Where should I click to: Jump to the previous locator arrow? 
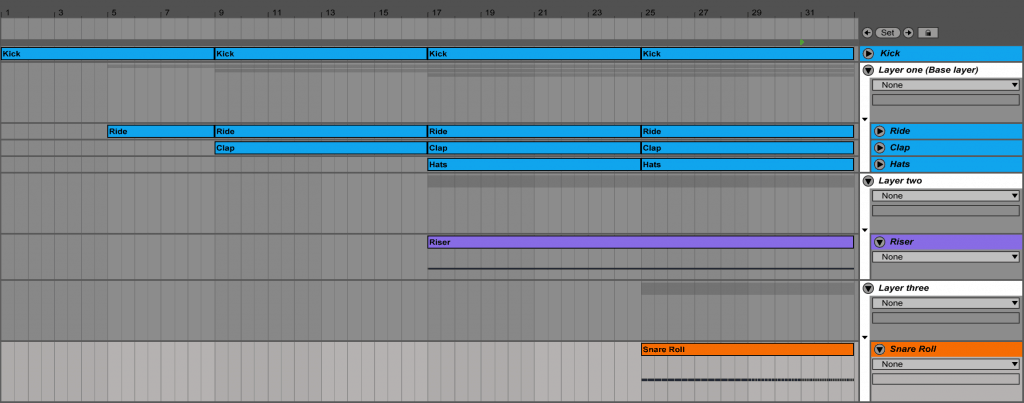click(867, 33)
